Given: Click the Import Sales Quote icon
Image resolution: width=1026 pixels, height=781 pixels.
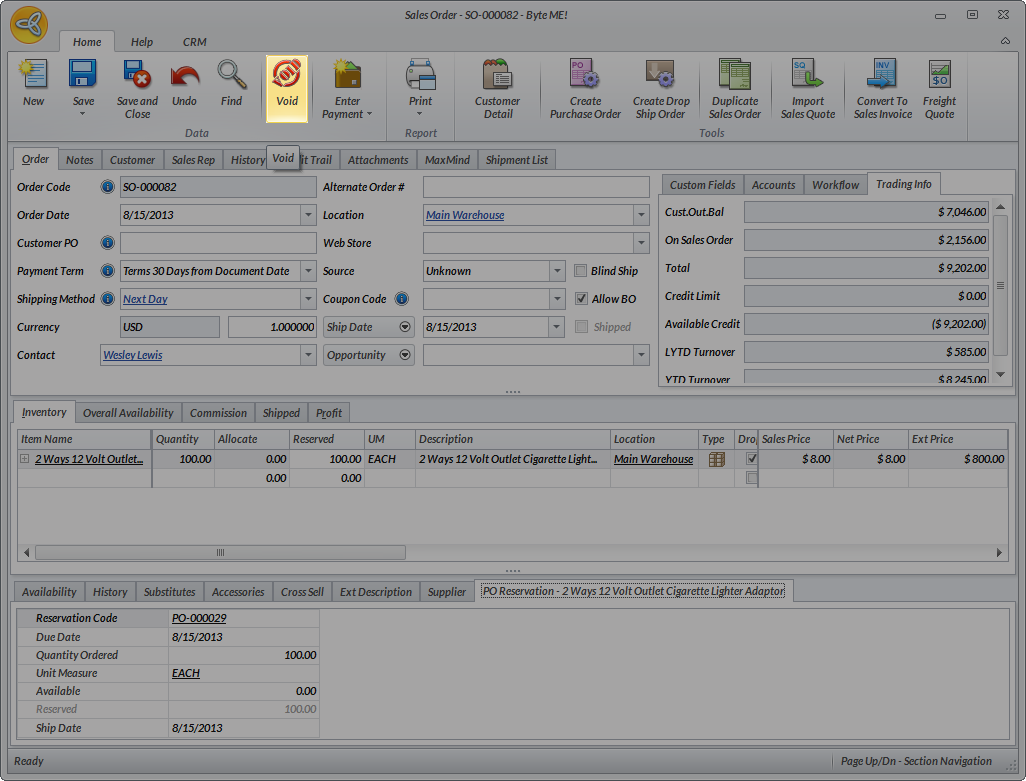Looking at the screenshot, I should (x=807, y=76).
